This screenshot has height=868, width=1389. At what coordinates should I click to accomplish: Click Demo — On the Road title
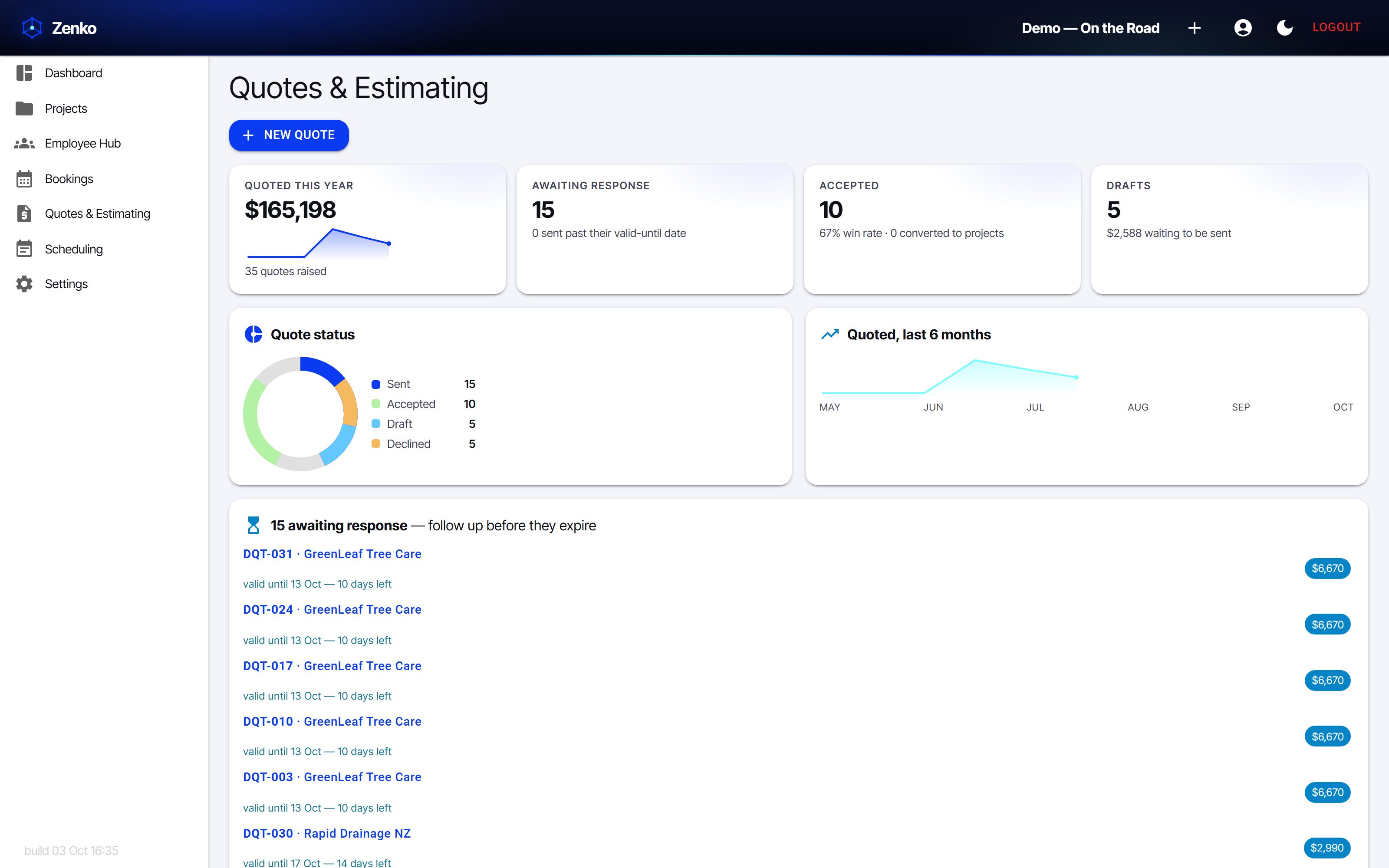(1090, 27)
